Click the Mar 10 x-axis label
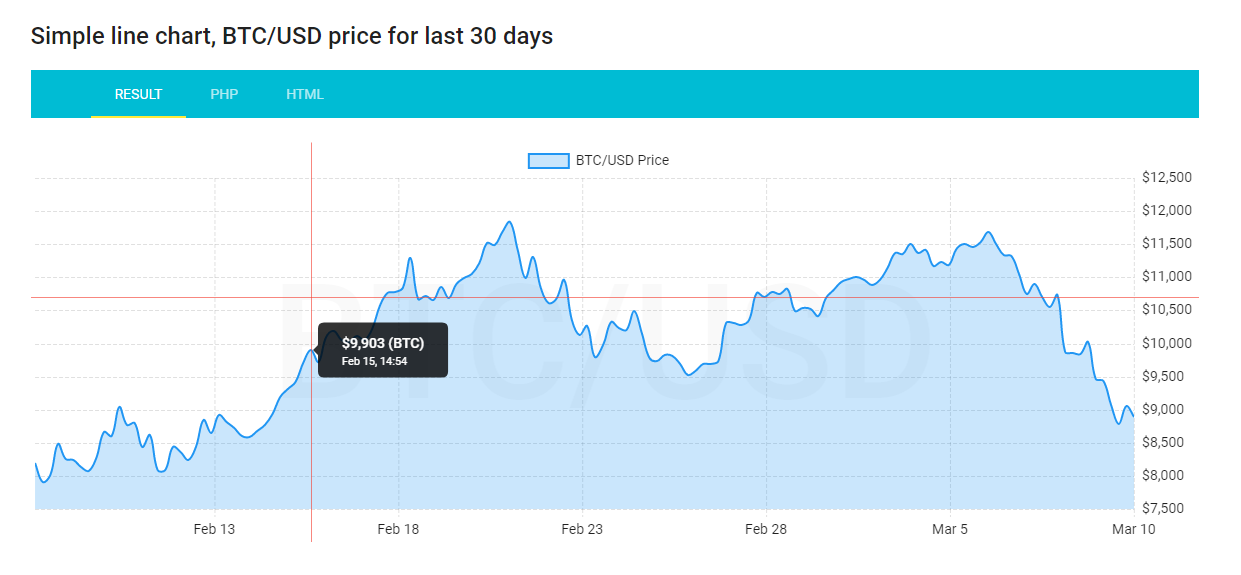This screenshot has height=575, width=1241. (x=1134, y=529)
